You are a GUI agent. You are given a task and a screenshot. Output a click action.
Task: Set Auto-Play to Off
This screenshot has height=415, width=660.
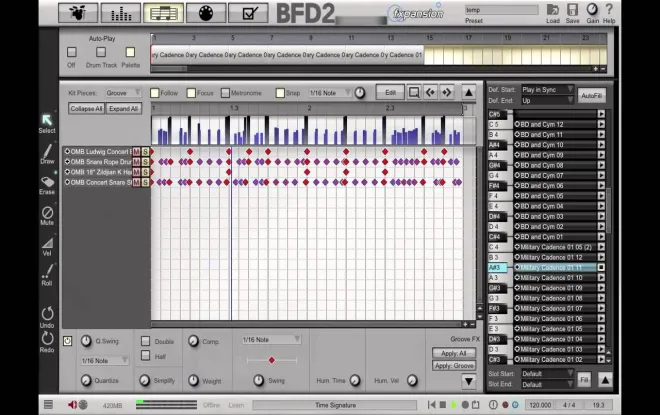[x=72, y=52]
